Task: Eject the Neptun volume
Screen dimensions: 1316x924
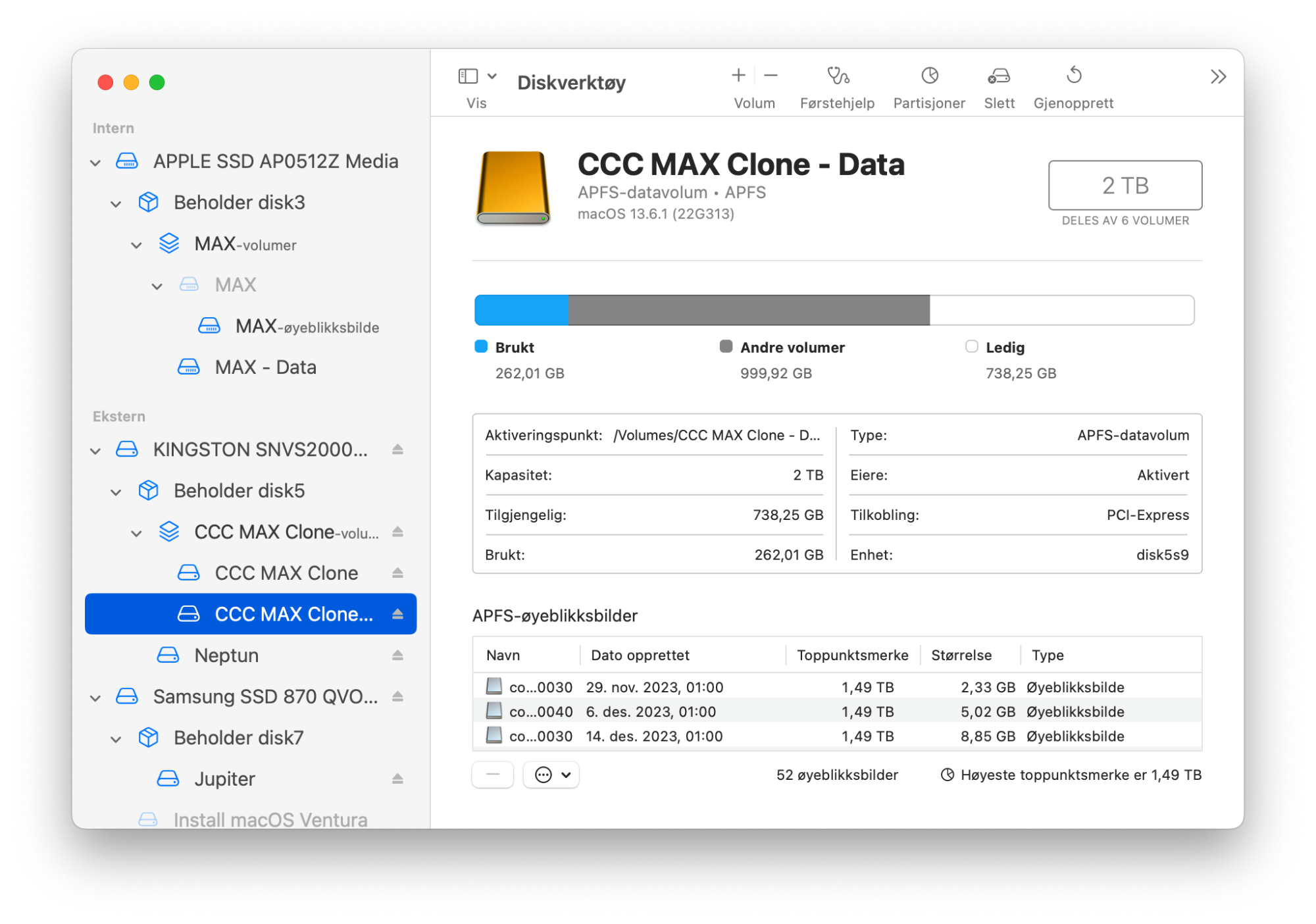Action: tap(397, 655)
